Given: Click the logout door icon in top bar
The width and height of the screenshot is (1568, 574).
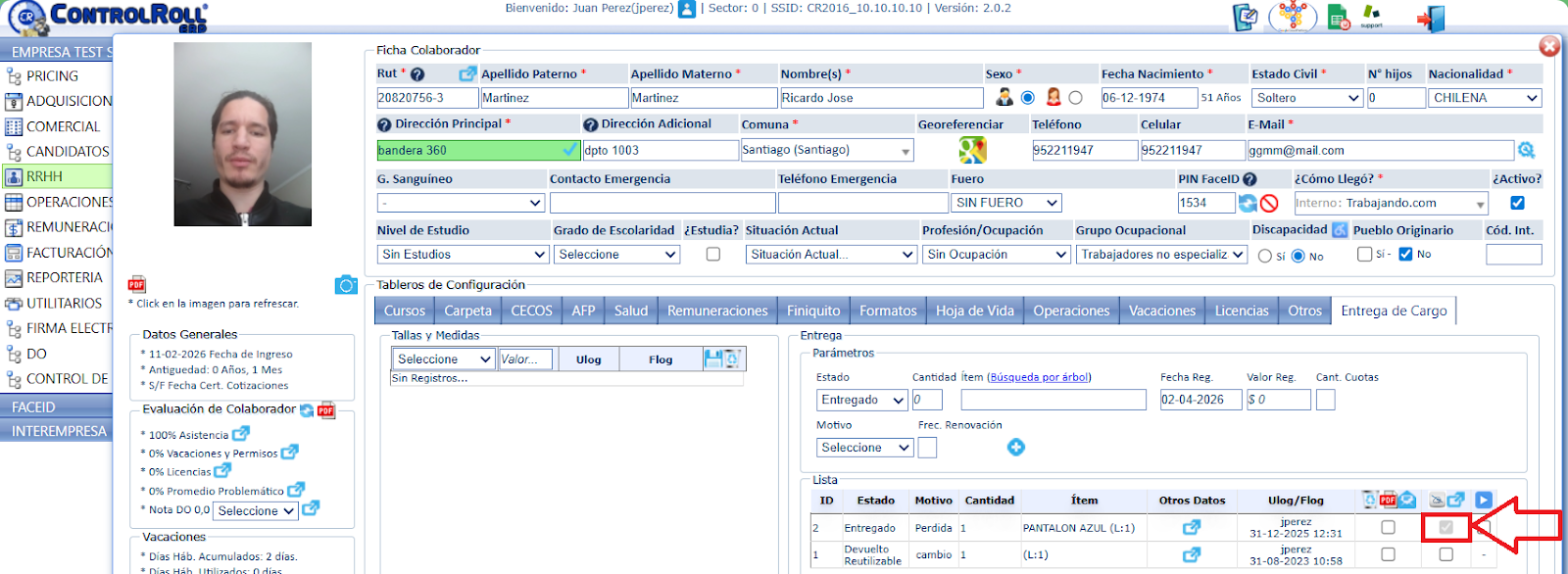Looking at the screenshot, I should pos(1431,19).
